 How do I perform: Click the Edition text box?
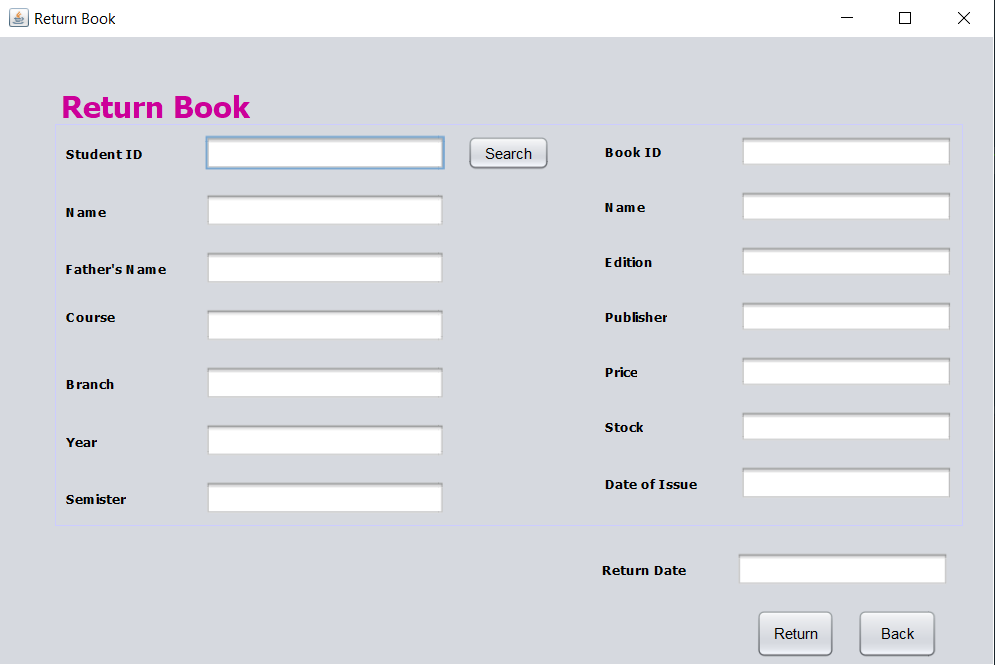[845, 262]
